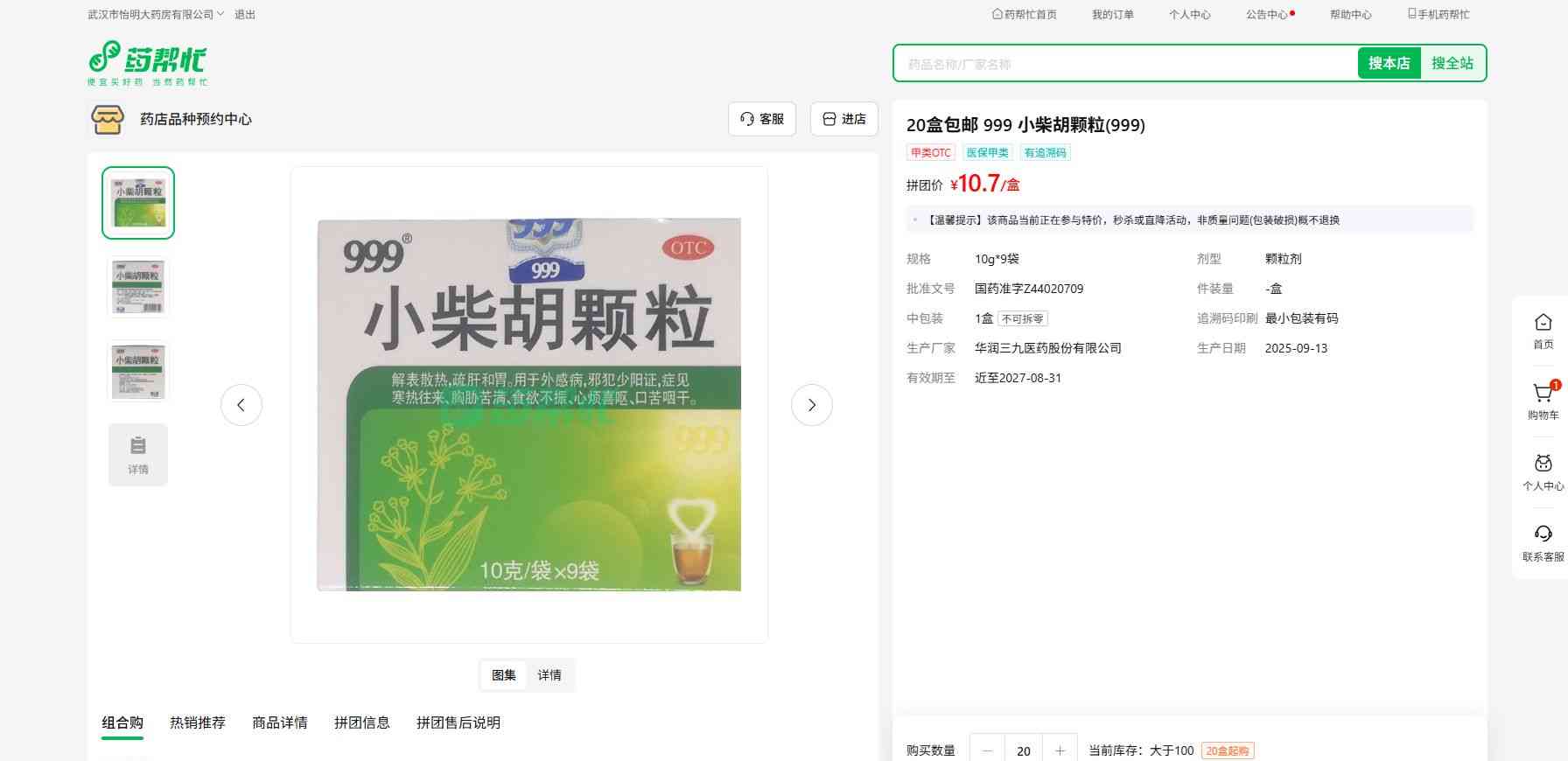Select the 拼团信息 tab
1568x761 pixels.
[x=361, y=723]
